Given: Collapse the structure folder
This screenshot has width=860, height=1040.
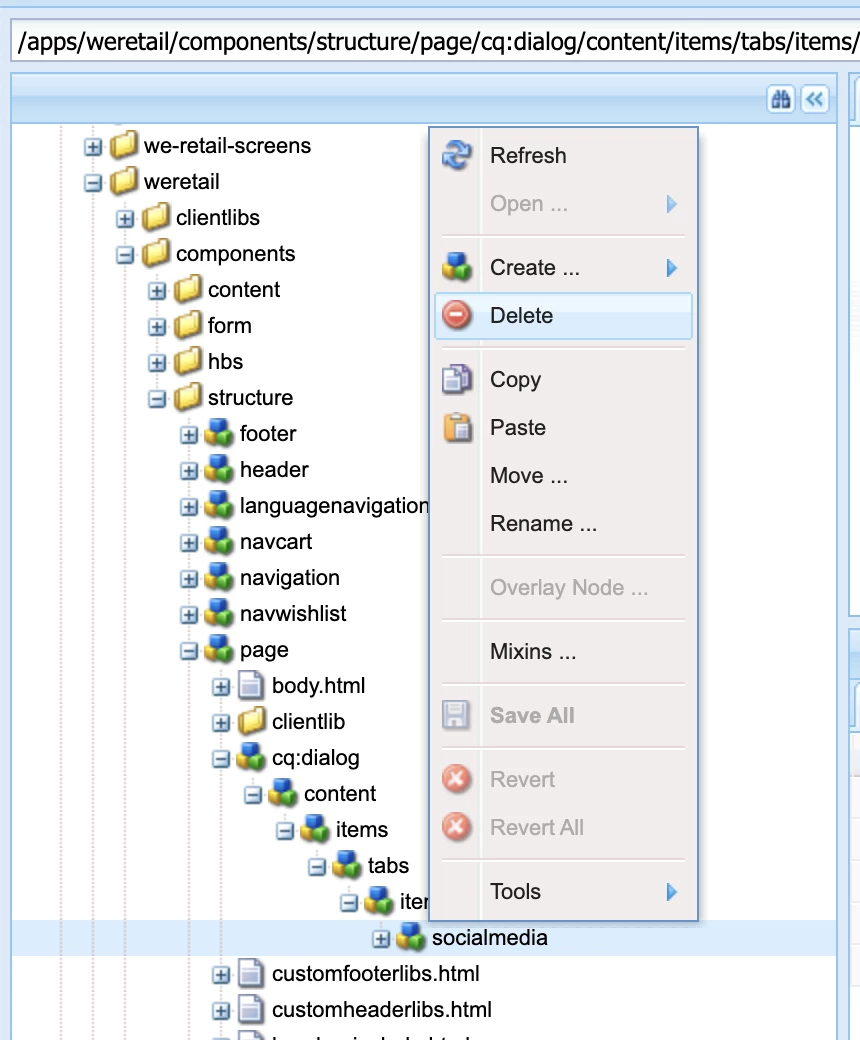Looking at the screenshot, I should [x=157, y=399].
